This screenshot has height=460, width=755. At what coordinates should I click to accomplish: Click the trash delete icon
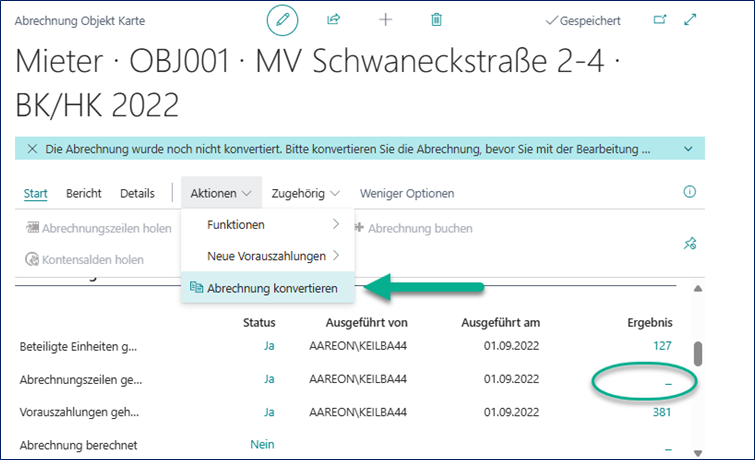pyautogui.click(x=436, y=20)
